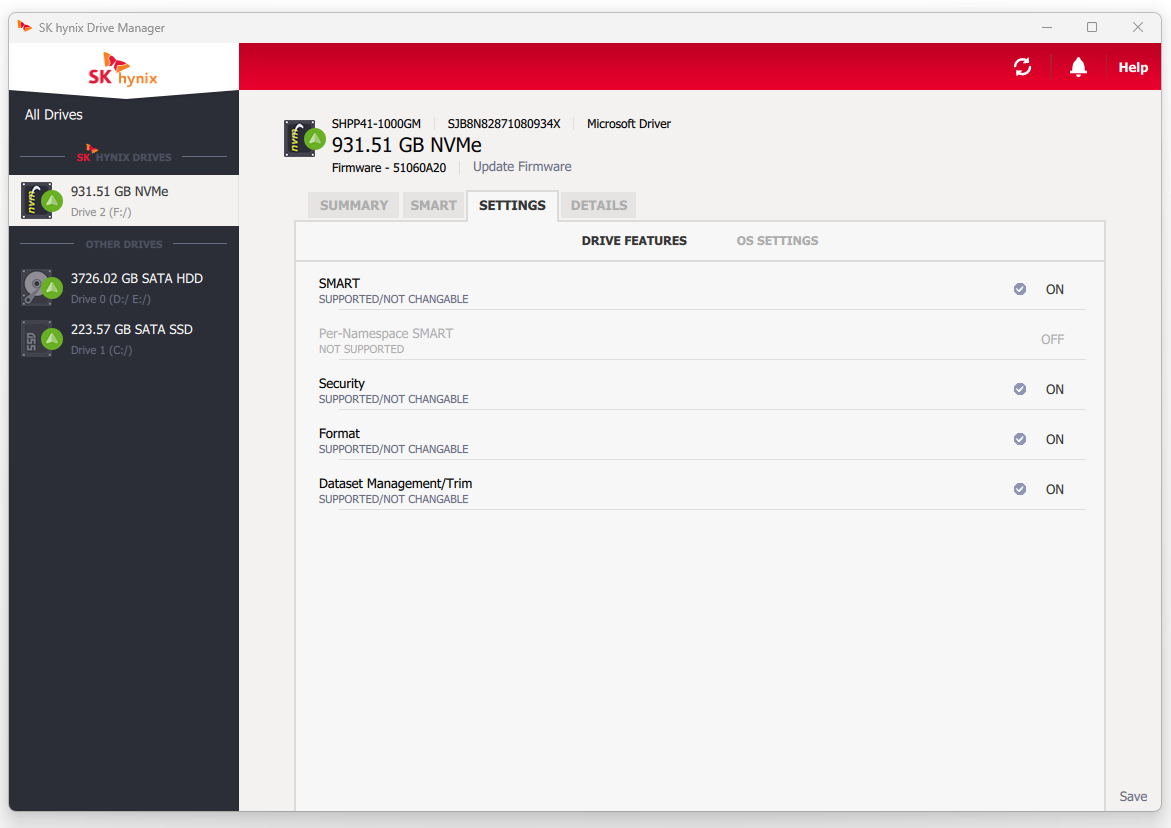Switch to OS SETTINGS sub-tab

777,240
